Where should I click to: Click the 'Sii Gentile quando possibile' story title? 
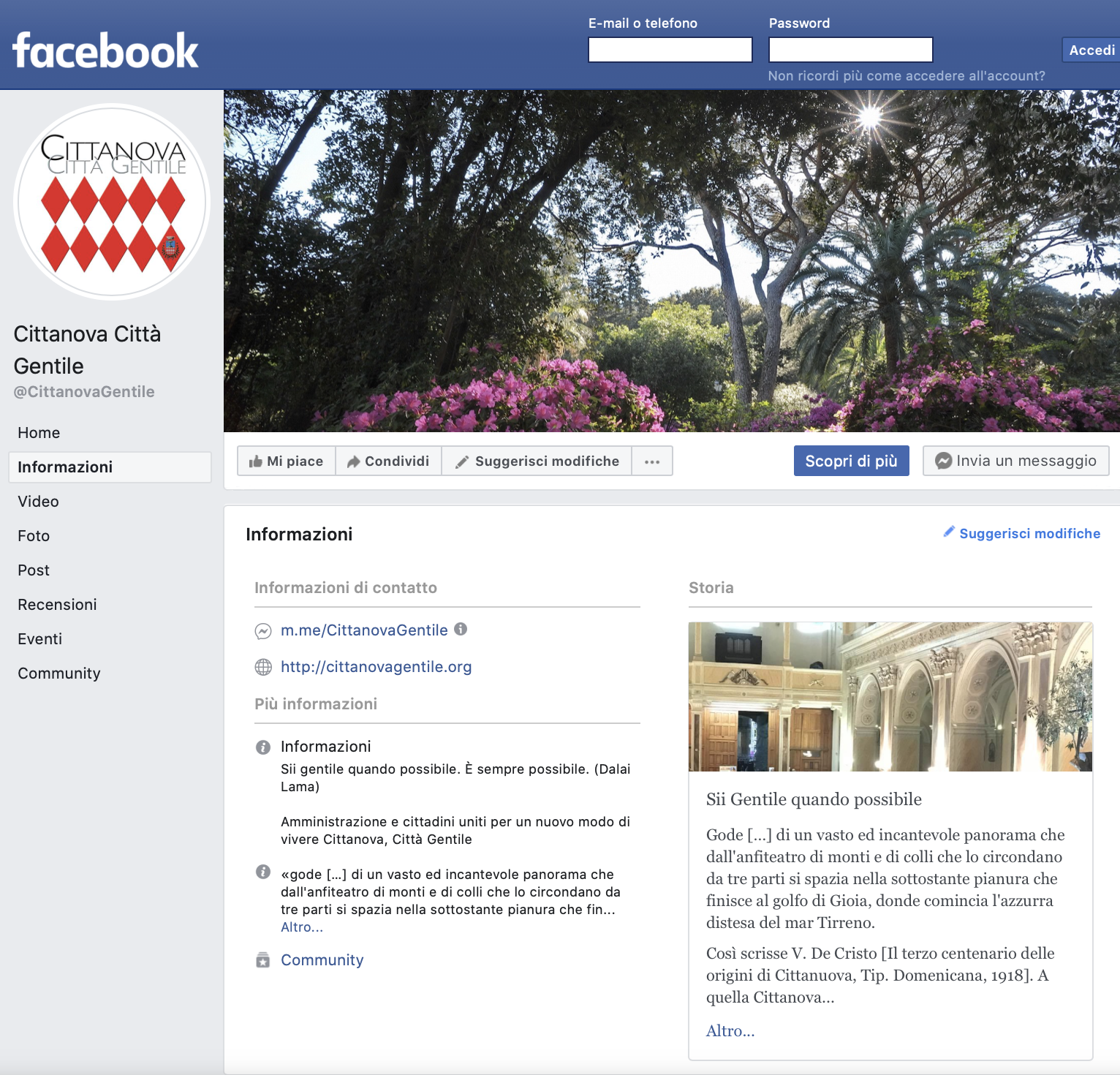coord(814,799)
